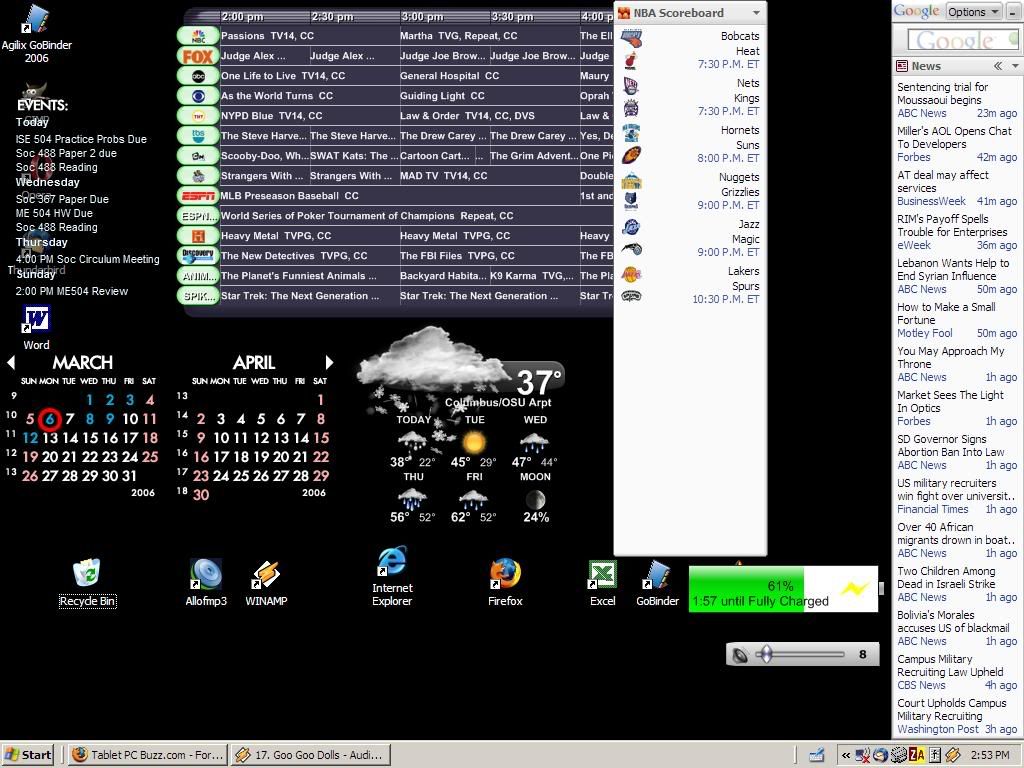The height and width of the screenshot is (768, 1024).
Task: Click the 'Columbus/OSU Arpt' weather location
Action: [x=498, y=402]
